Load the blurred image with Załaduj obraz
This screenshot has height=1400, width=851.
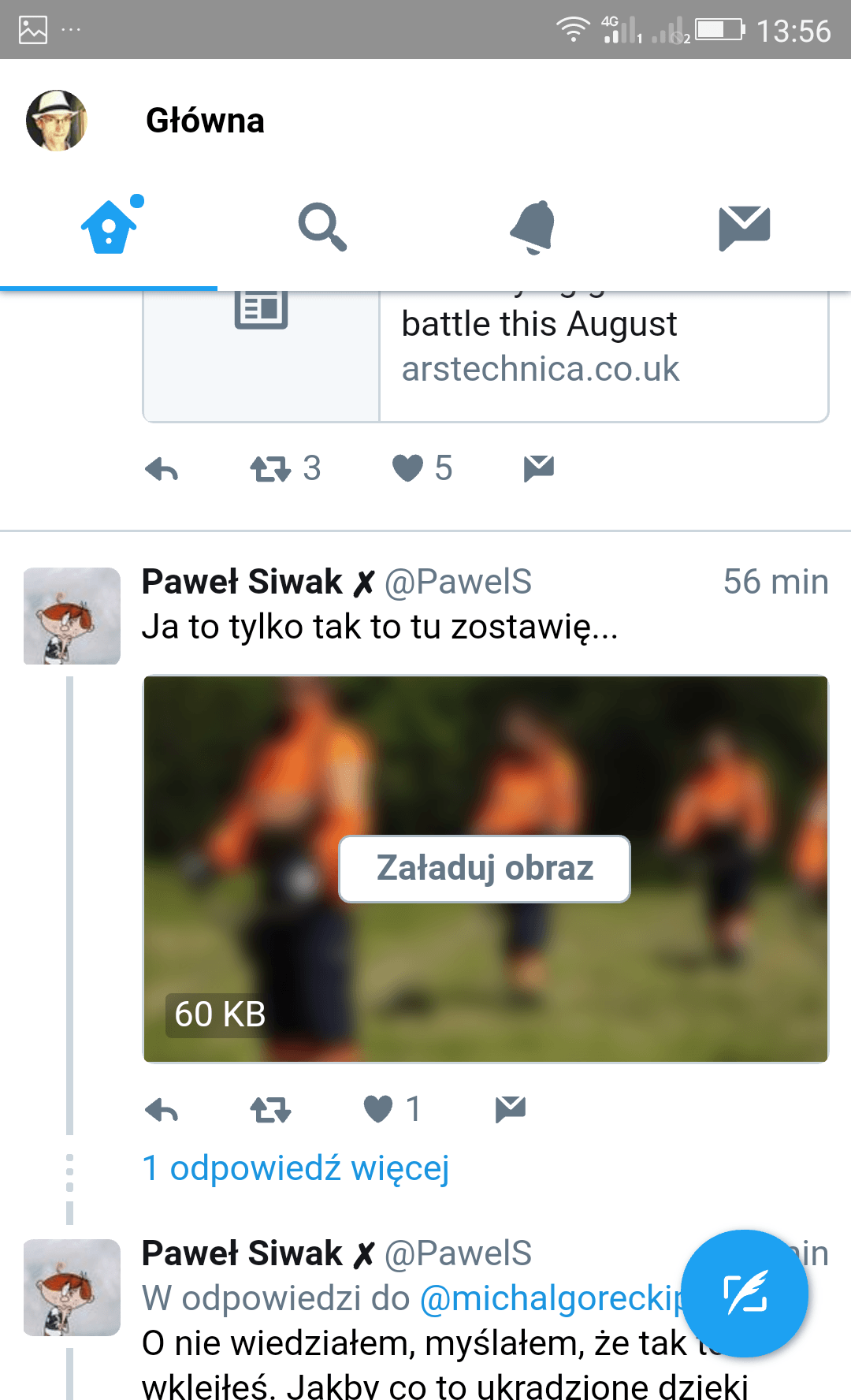tap(485, 869)
